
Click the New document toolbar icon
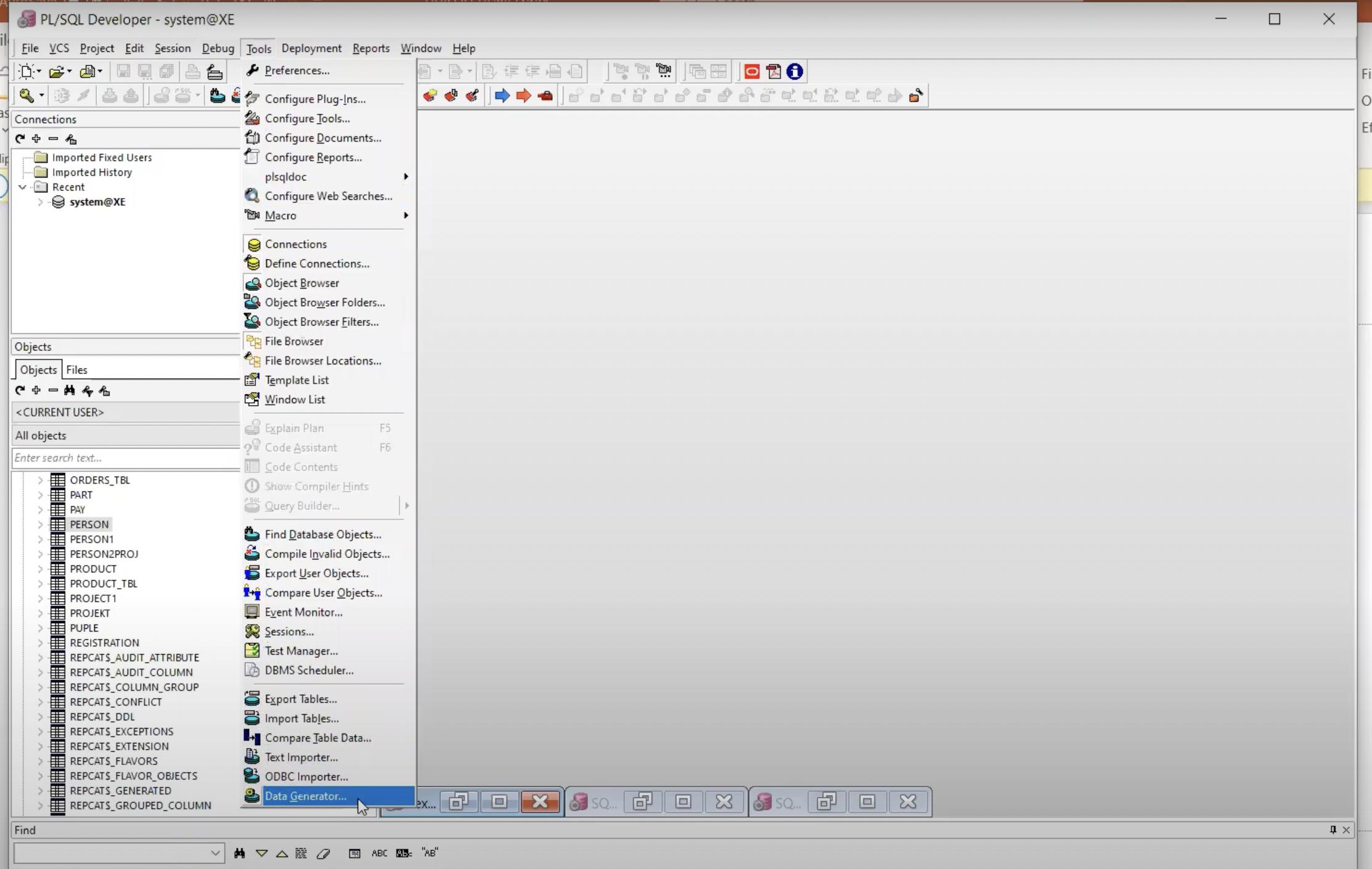click(x=27, y=71)
